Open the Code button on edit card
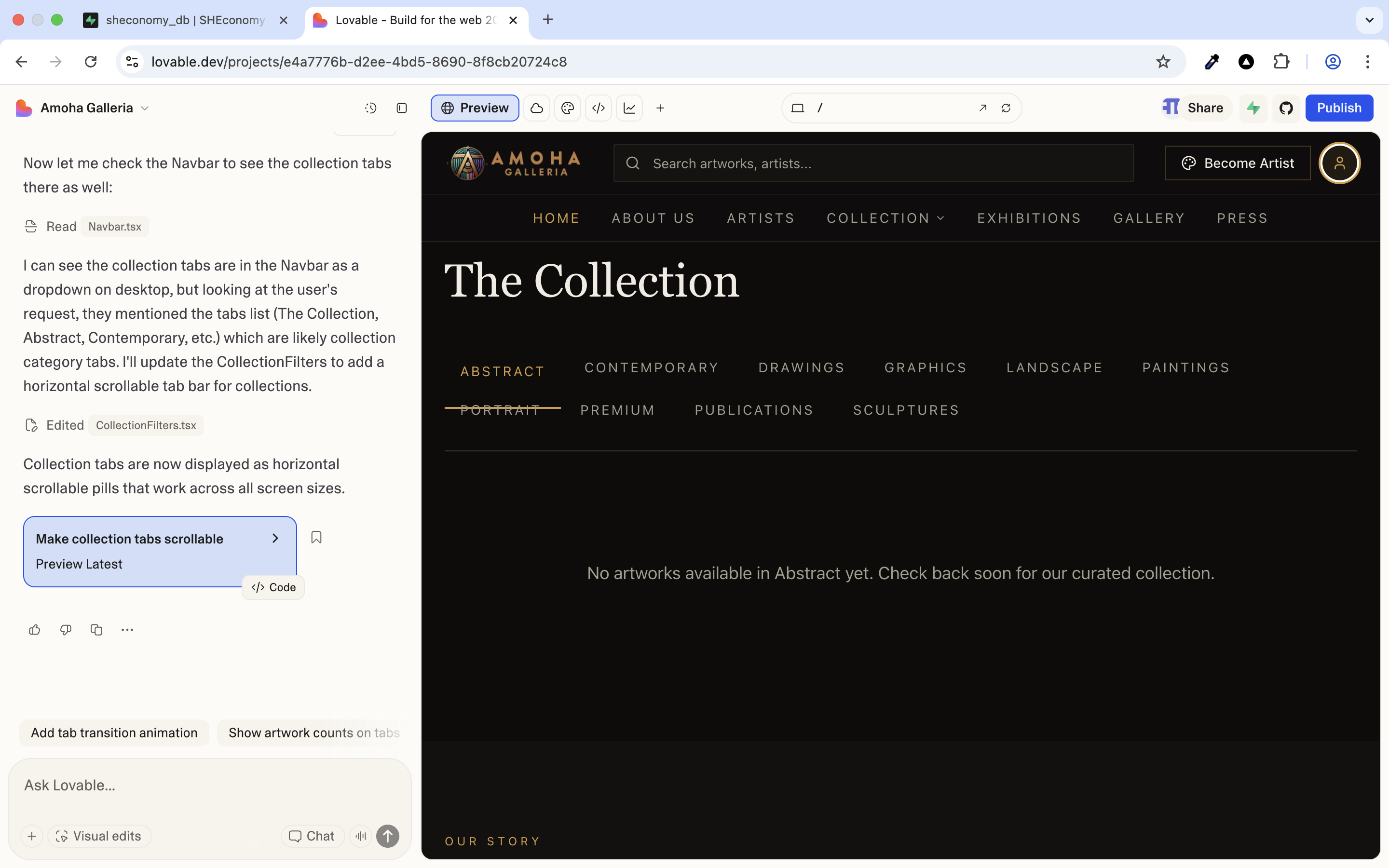1389x868 pixels. click(273, 587)
